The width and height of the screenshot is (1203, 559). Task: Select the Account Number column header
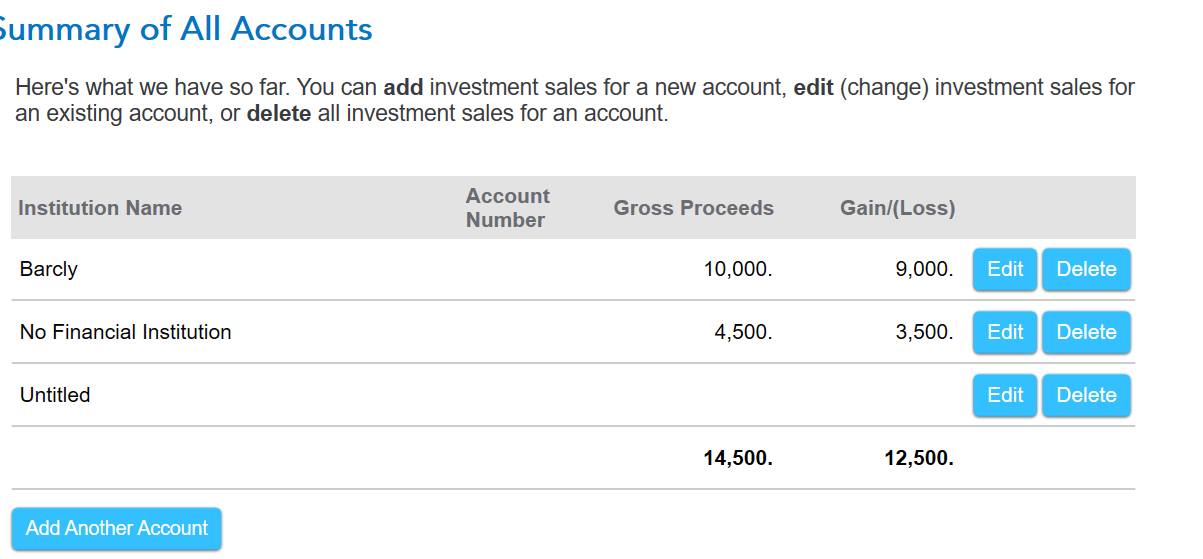(x=508, y=208)
